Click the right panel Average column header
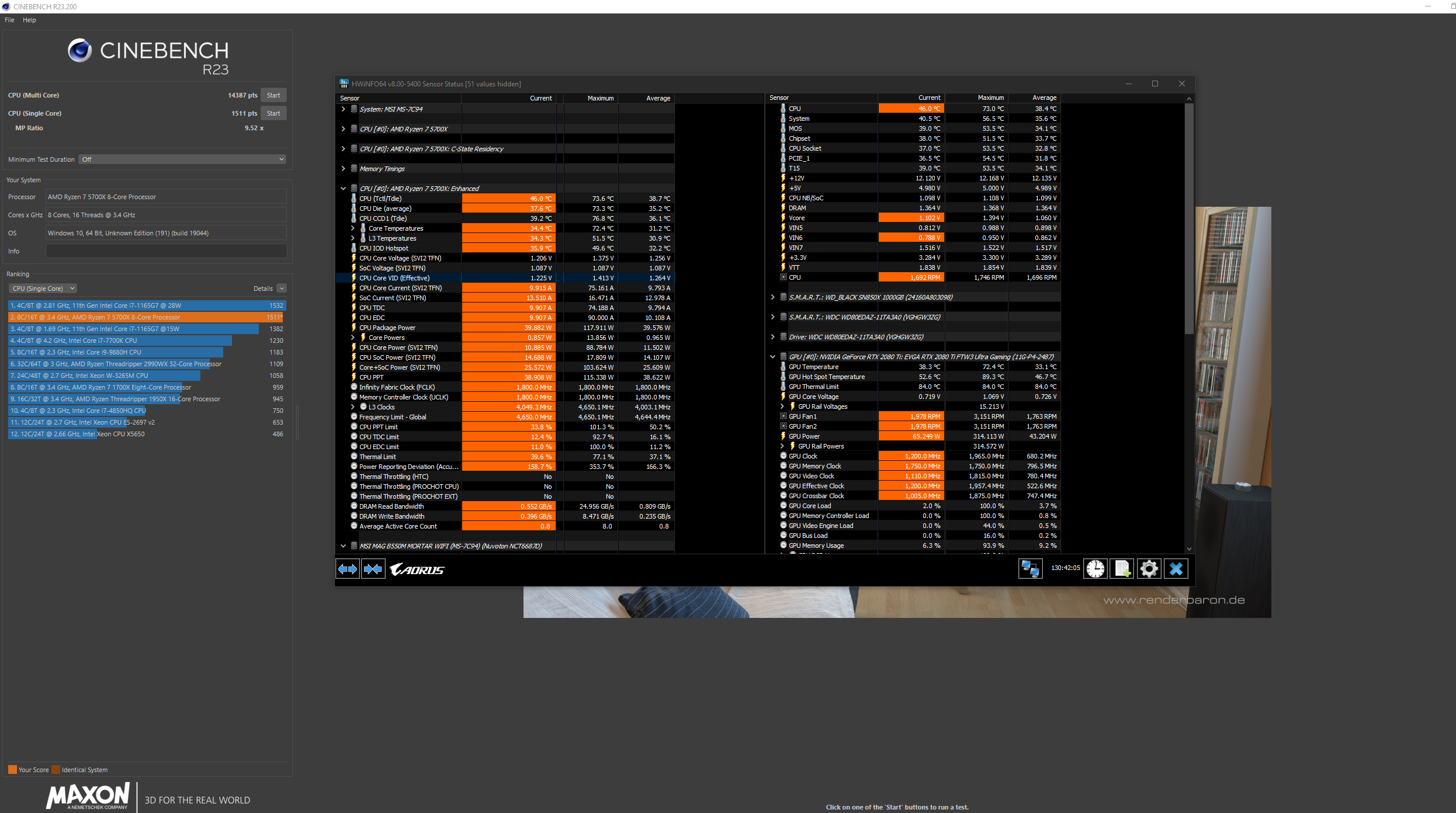This screenshot has height=813, width=1456. [1034, 98]
